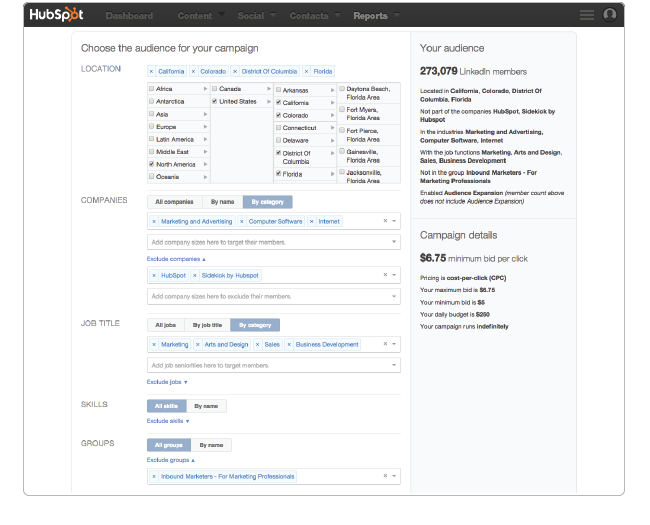Screen dimensions: 650x525
Task: Remove the Arts and Design job function tag
Action: (x=198, y=345)
